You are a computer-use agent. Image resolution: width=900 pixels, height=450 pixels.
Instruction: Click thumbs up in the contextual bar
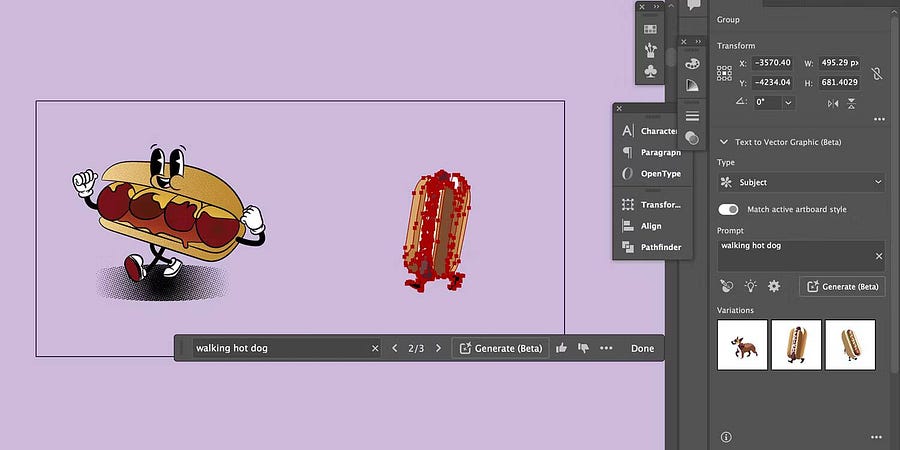pyautogui.click(x=561, y=348)
